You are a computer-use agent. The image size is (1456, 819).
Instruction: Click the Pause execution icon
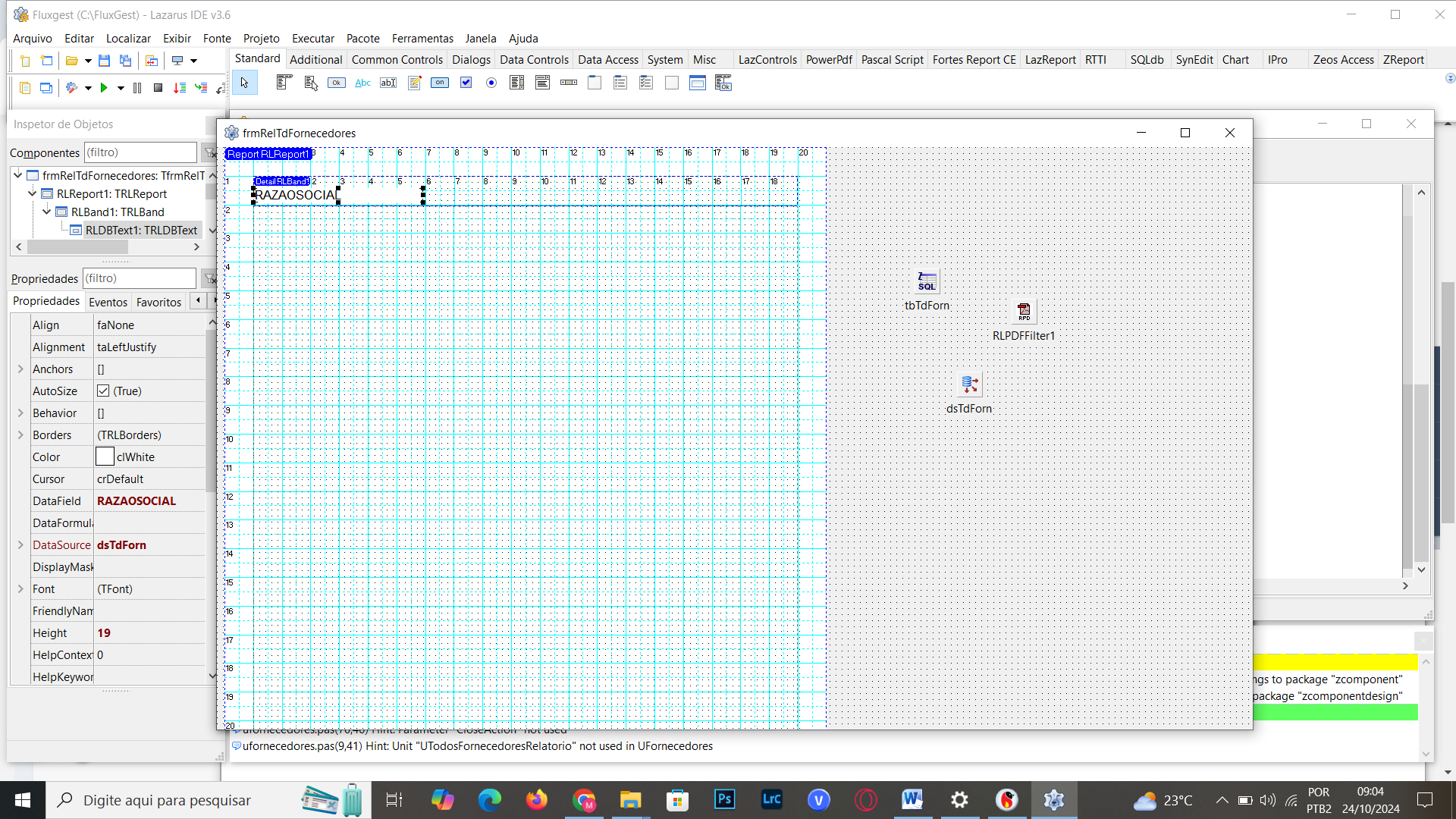(x=137, y=88)
